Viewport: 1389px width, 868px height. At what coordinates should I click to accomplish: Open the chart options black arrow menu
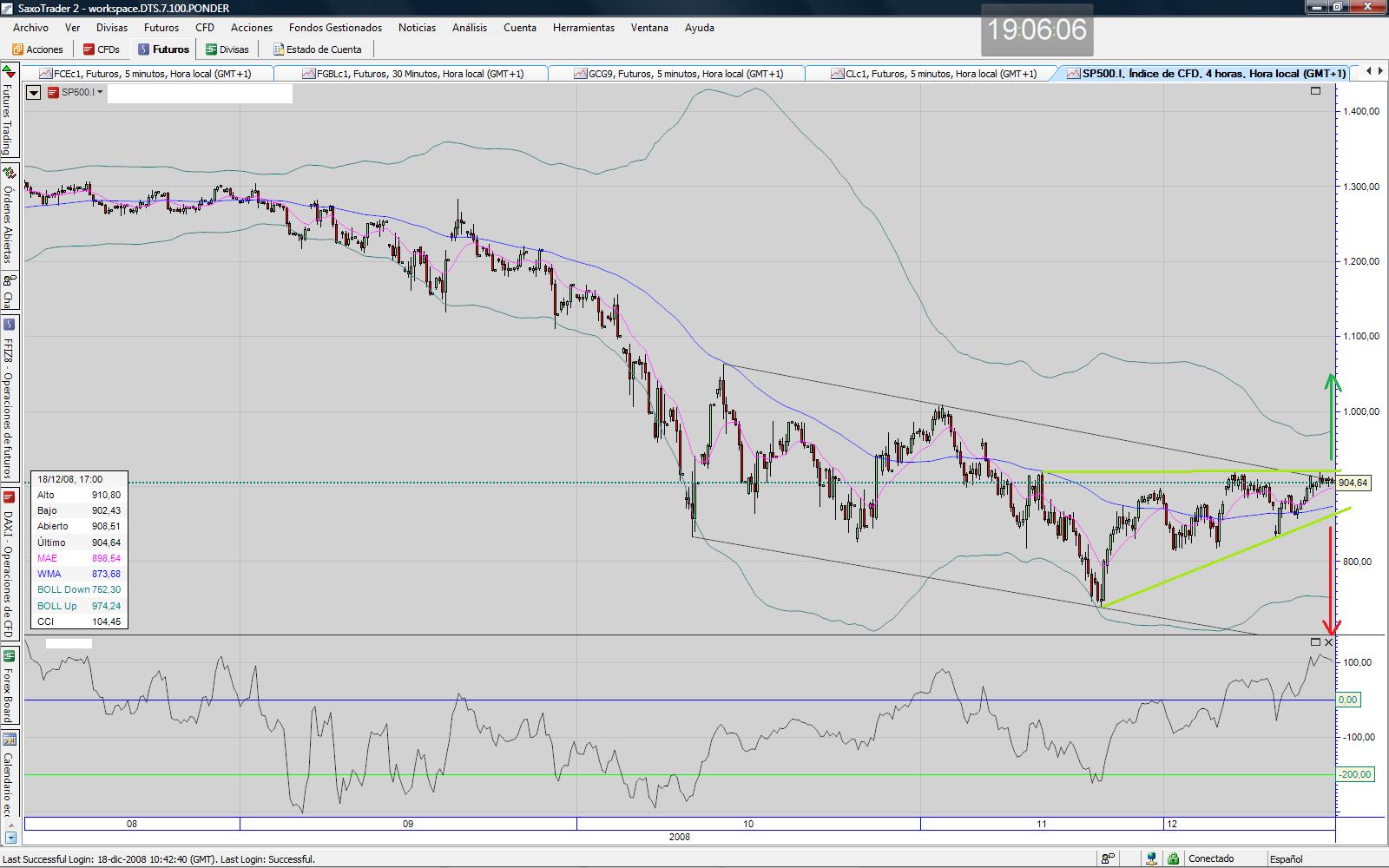(34, 92)
